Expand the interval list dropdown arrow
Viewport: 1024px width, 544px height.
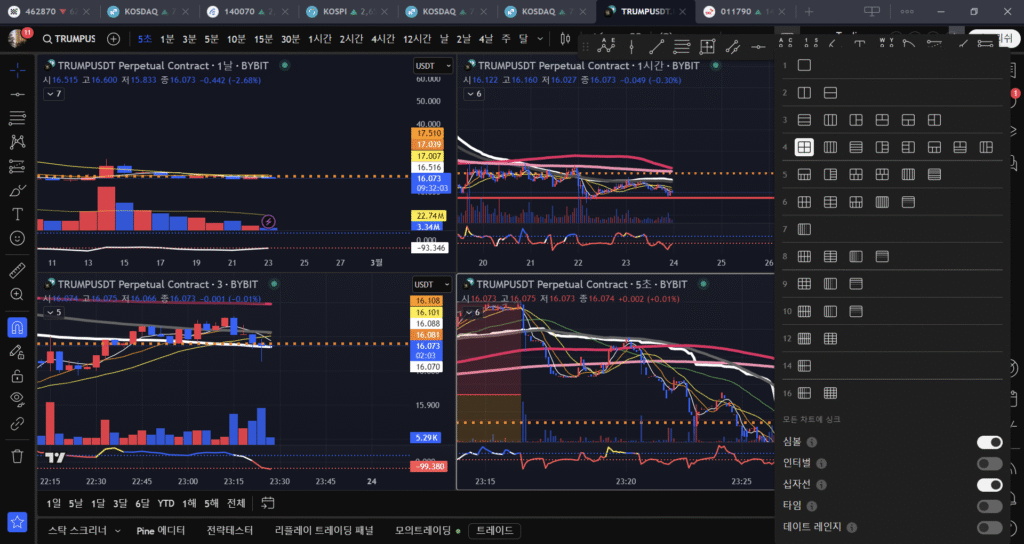(540, 39)
